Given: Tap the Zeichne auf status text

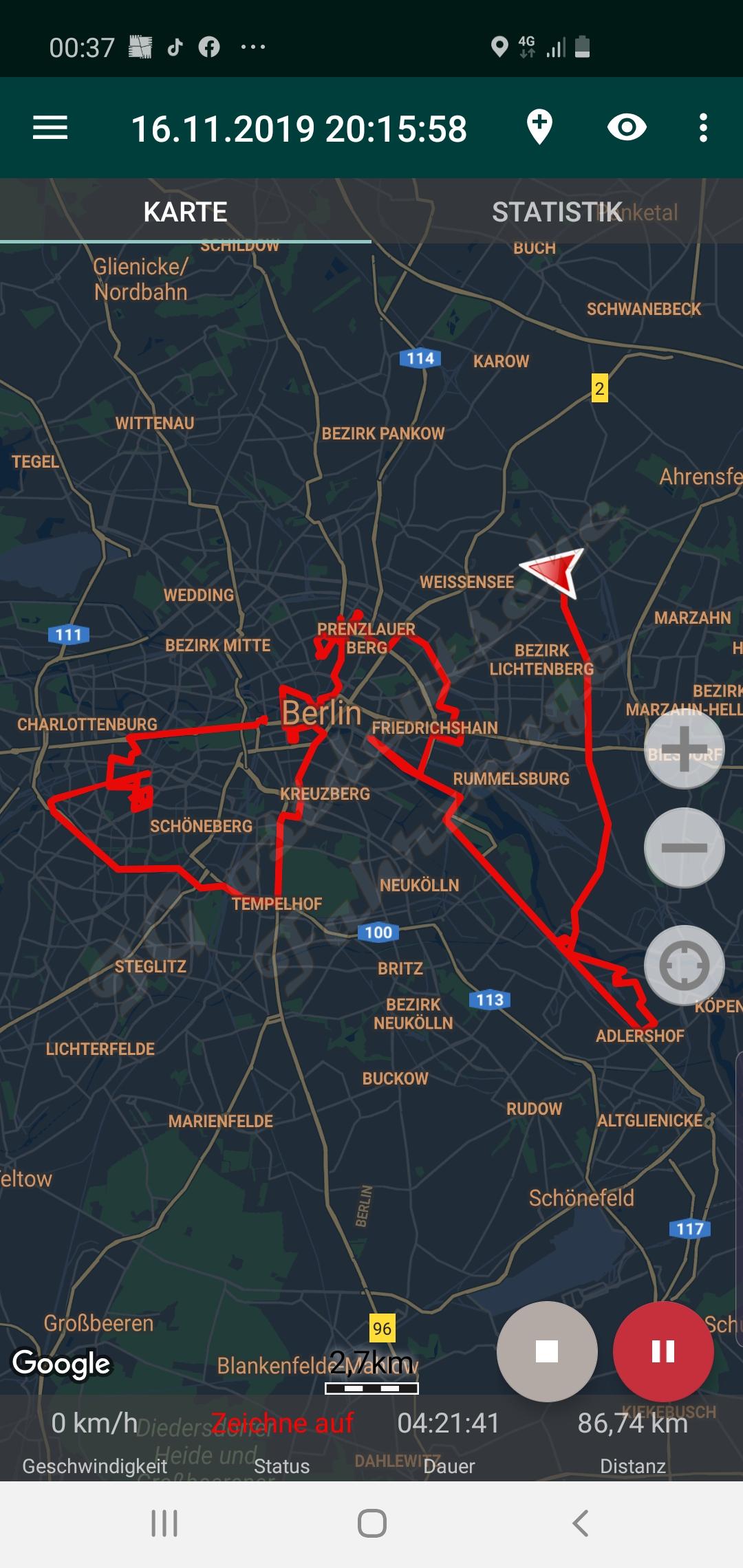Looking at the screenshot, I should point(282,1422).
